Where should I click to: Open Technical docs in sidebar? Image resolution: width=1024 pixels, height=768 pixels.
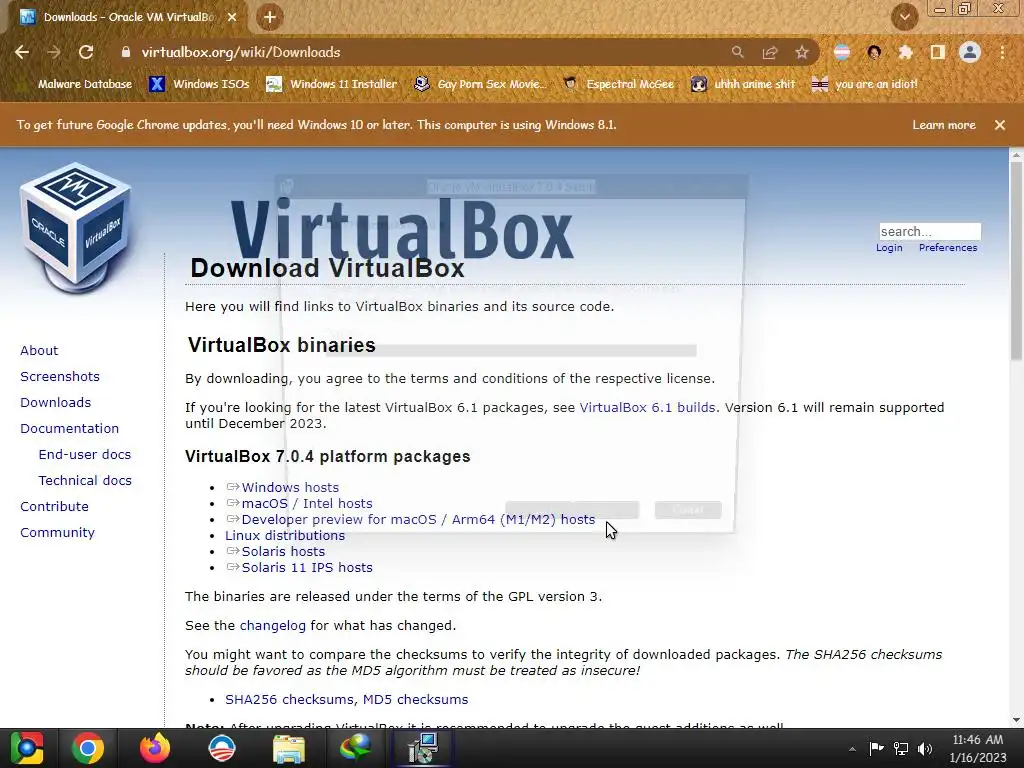(x=85, y=481)
